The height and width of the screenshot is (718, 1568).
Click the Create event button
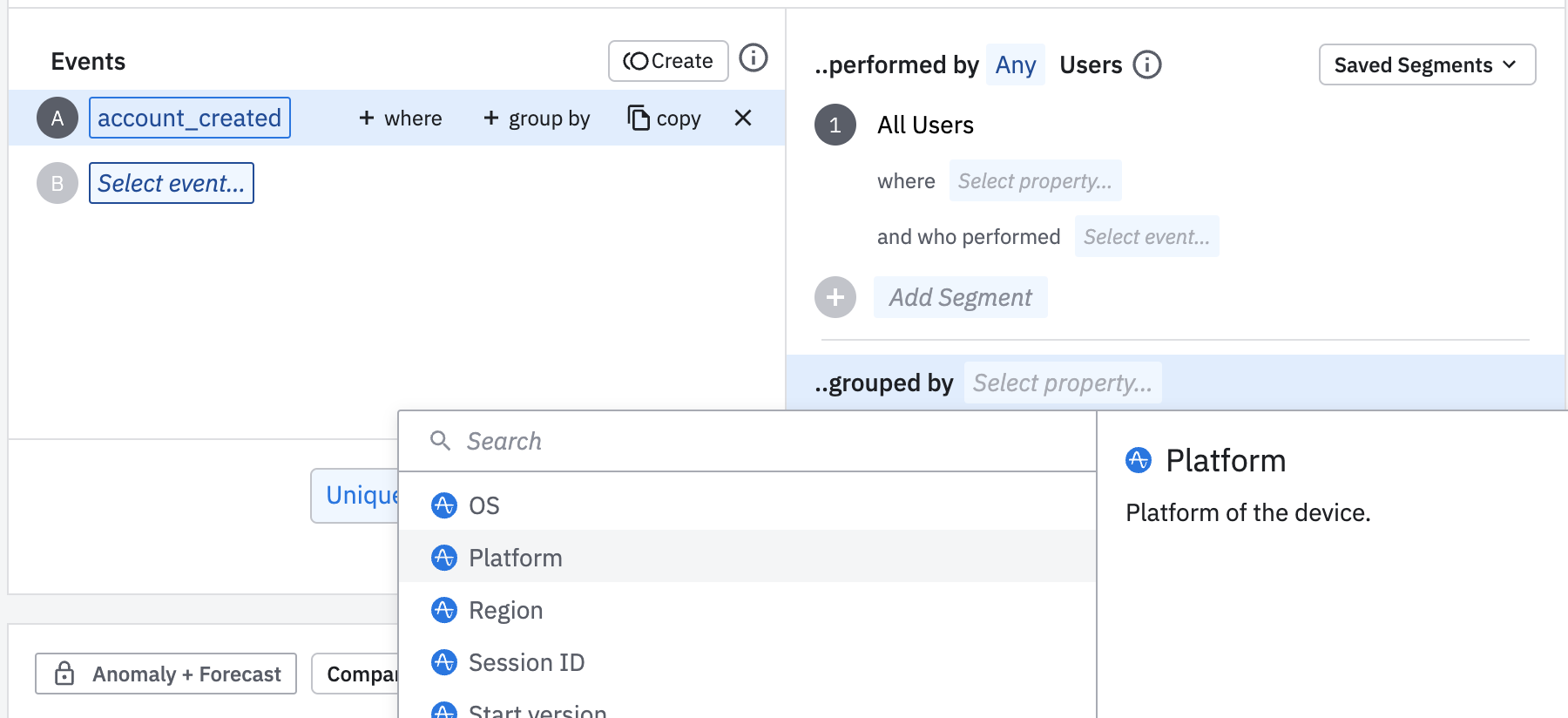(668, 61)
